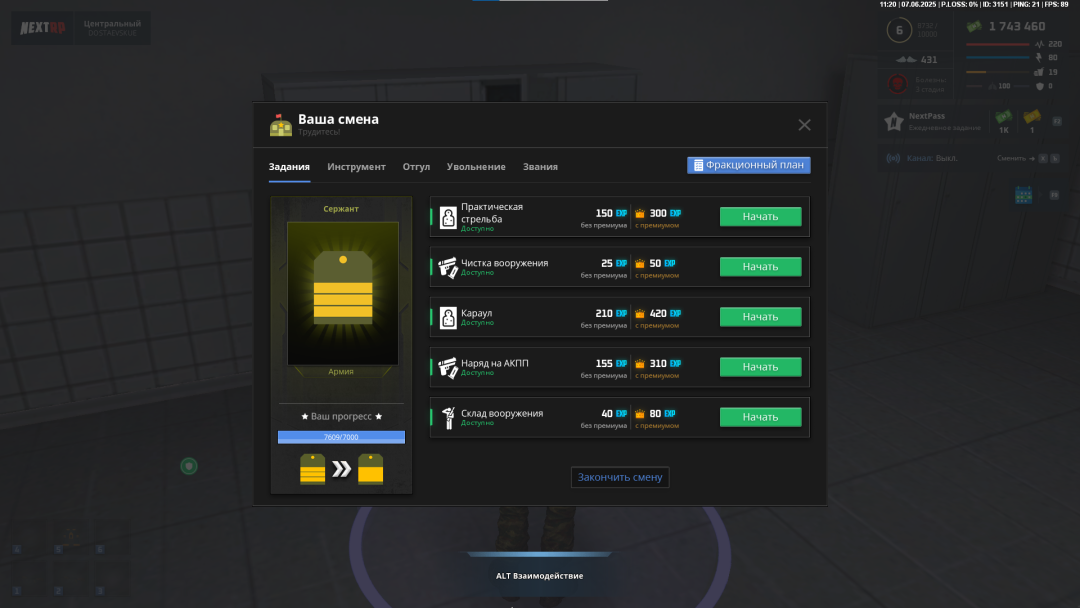Select the Отгул tab
The height and width of the screenshot is (608, 1080).
416,167
